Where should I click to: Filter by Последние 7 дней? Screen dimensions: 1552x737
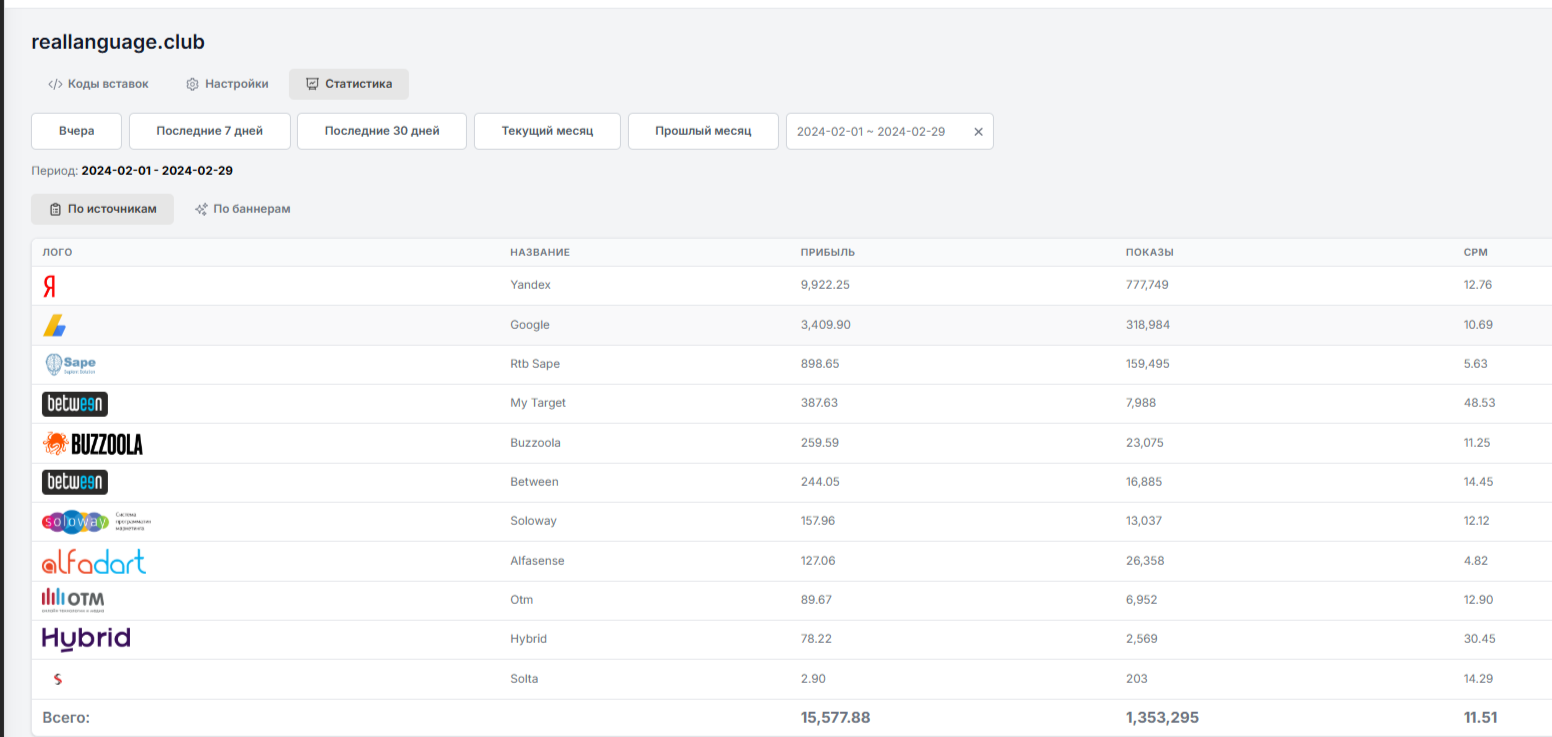(x=210, y=131)
